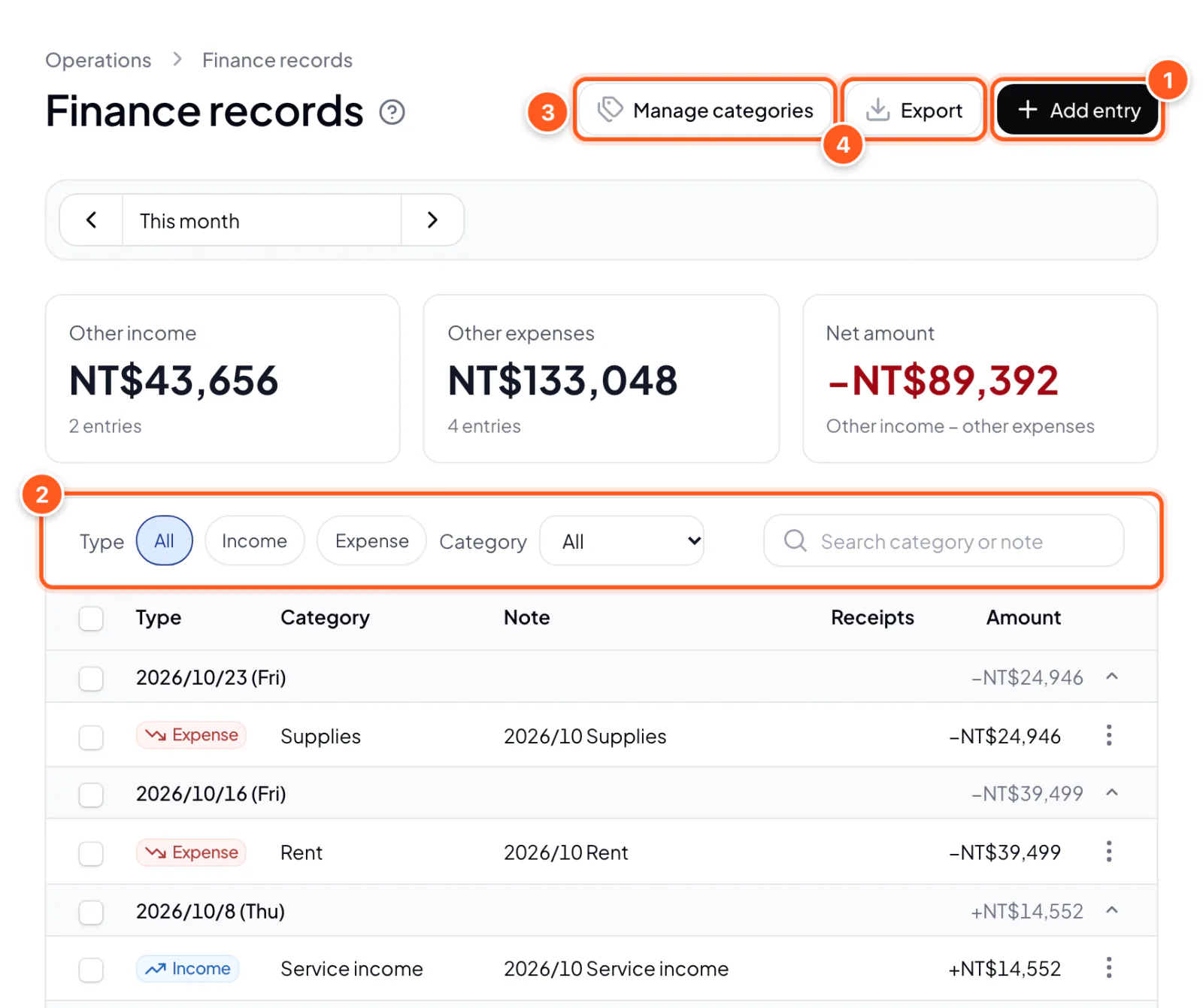Click the Other income NT$43,656 card

click(223, 379)
